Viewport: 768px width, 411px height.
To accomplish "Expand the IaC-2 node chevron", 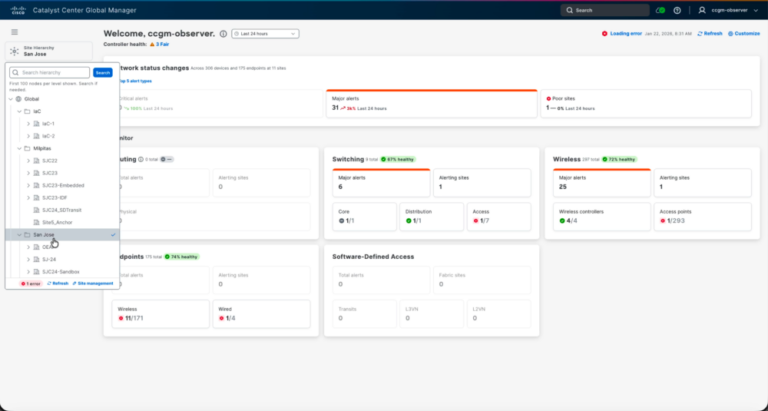I will pos(28,136).
